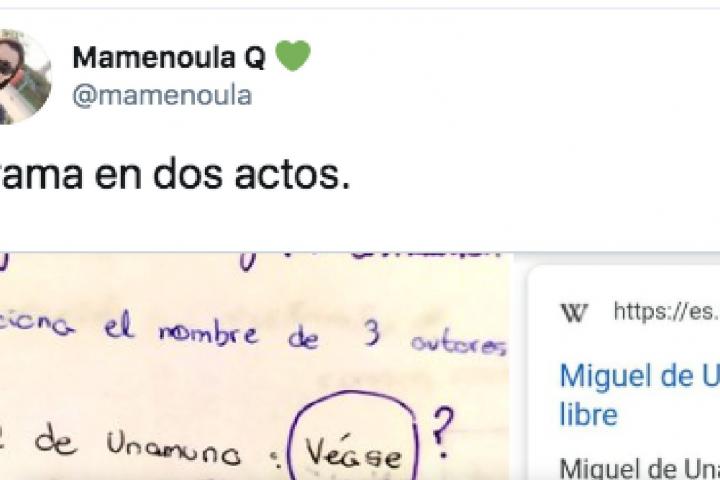720x480 pixels.
Task: Click the purple question mark beside the circle
Action: coord(443,432)
